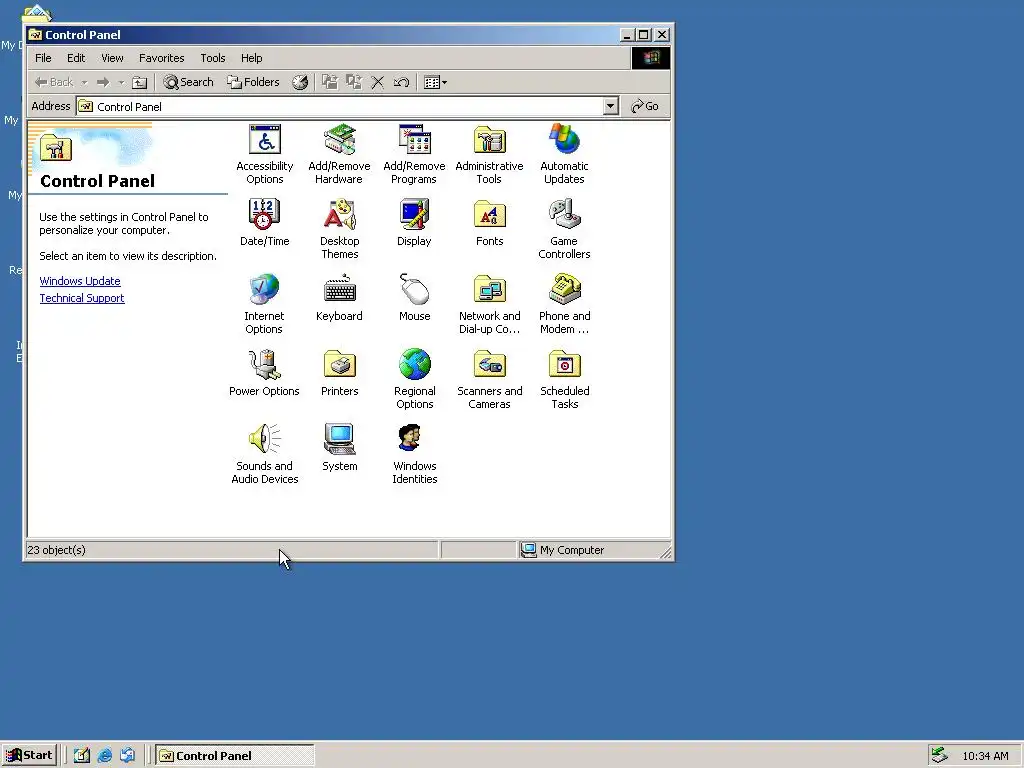This screenshot has width=1024, height=768.
Task: Expand the Back history dropdown arrow
Action: (84, 82)
